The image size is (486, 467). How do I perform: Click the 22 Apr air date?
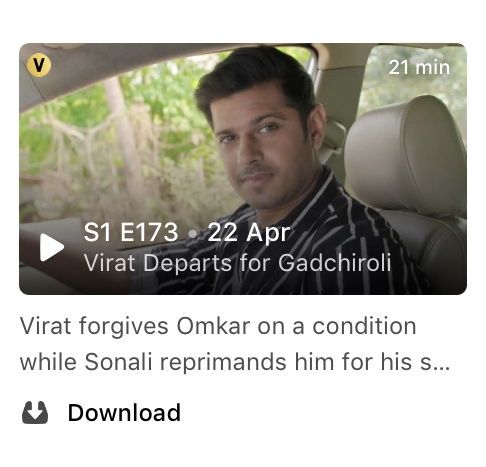coord(249,233)
